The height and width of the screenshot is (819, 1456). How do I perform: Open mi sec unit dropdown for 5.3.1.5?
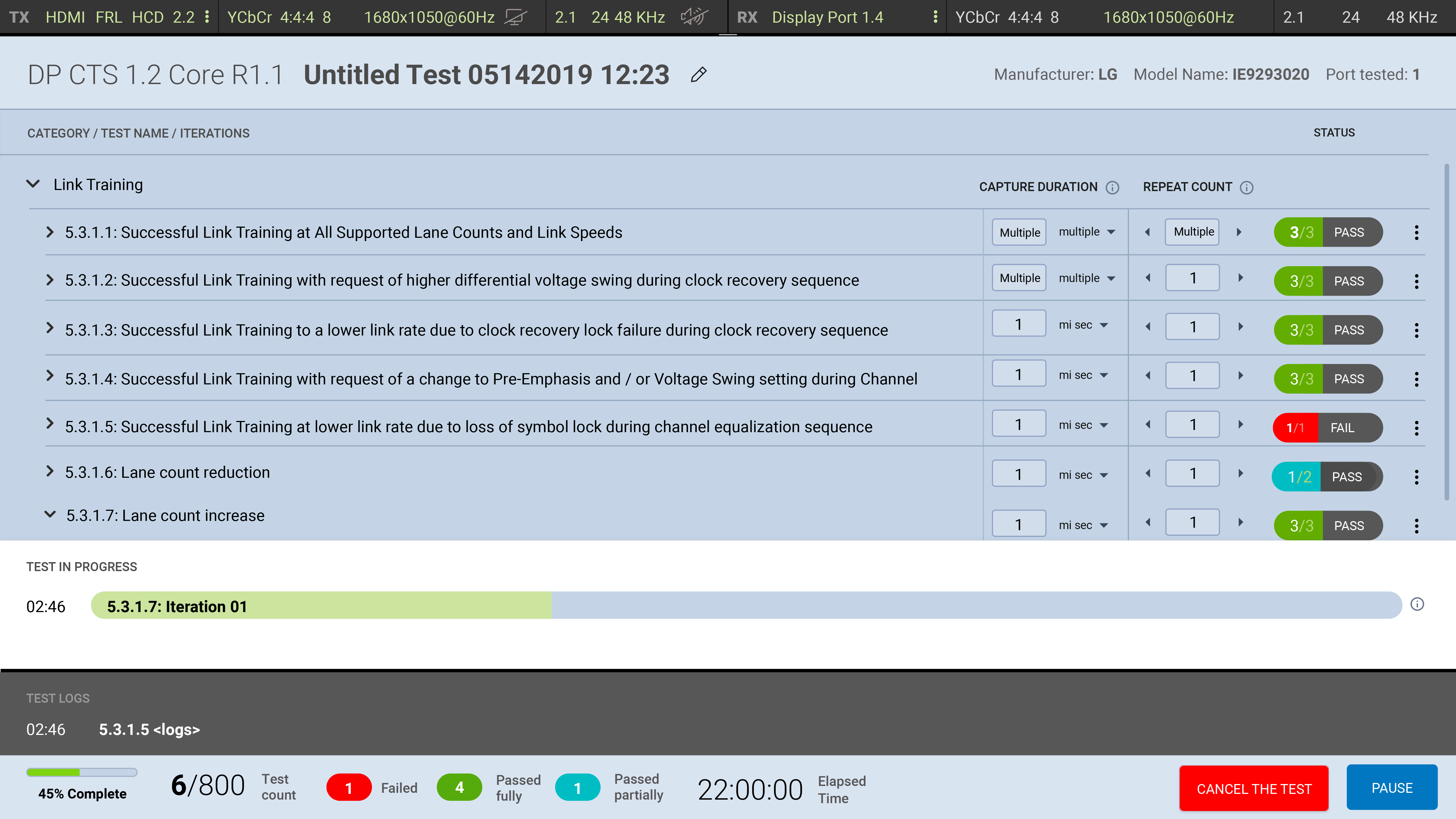coord(1084,425)
